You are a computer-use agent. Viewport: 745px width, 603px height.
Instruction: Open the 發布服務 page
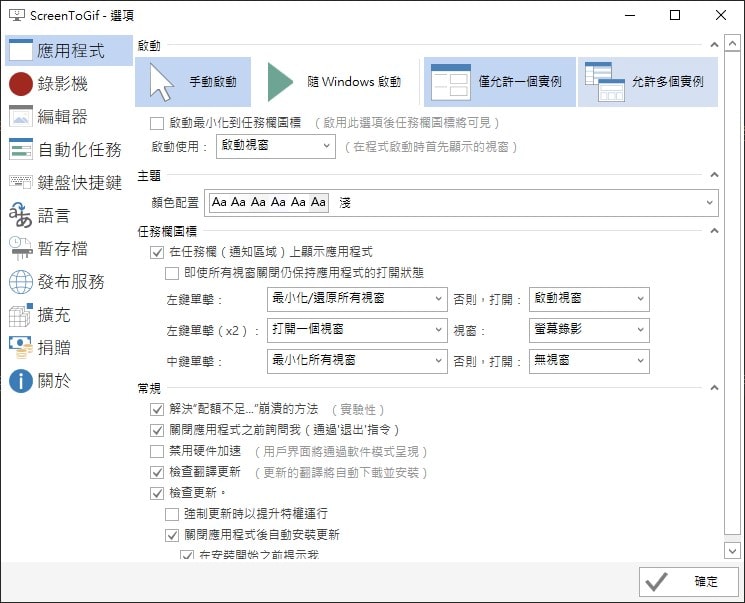coord(69,281)
